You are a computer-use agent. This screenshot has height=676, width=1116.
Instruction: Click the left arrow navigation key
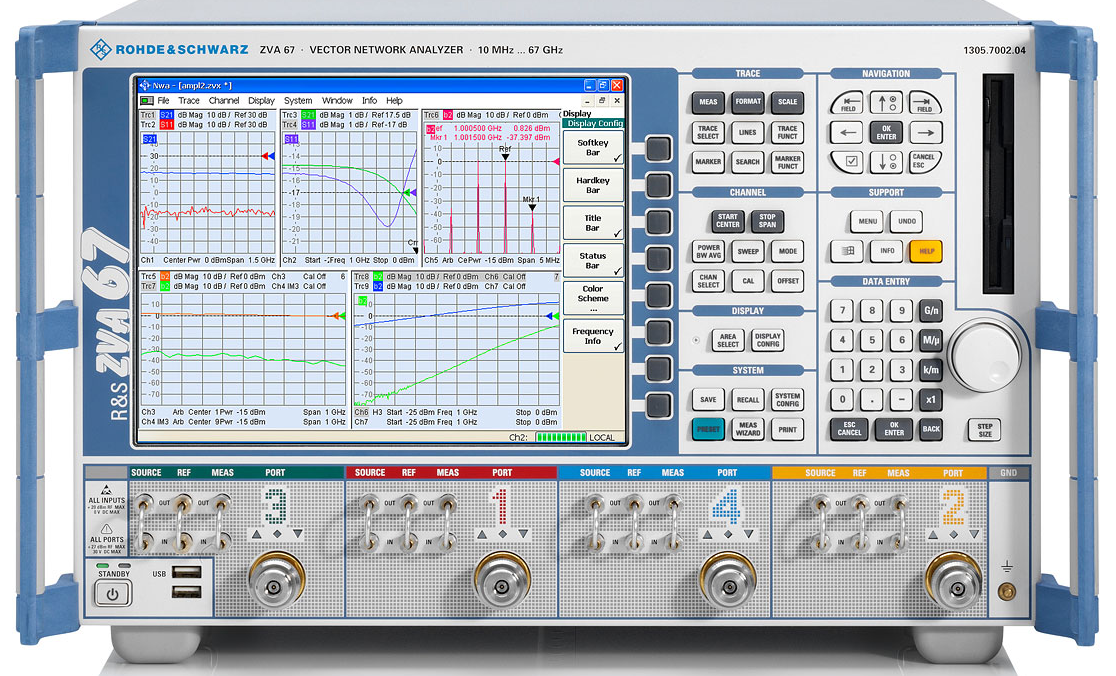tap(847, 132)
